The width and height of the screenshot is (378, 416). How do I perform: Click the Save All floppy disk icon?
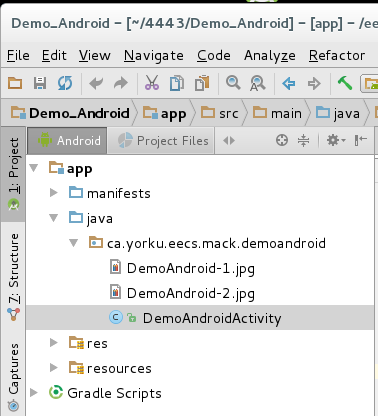pyautogui.click(x=40, y=83)
